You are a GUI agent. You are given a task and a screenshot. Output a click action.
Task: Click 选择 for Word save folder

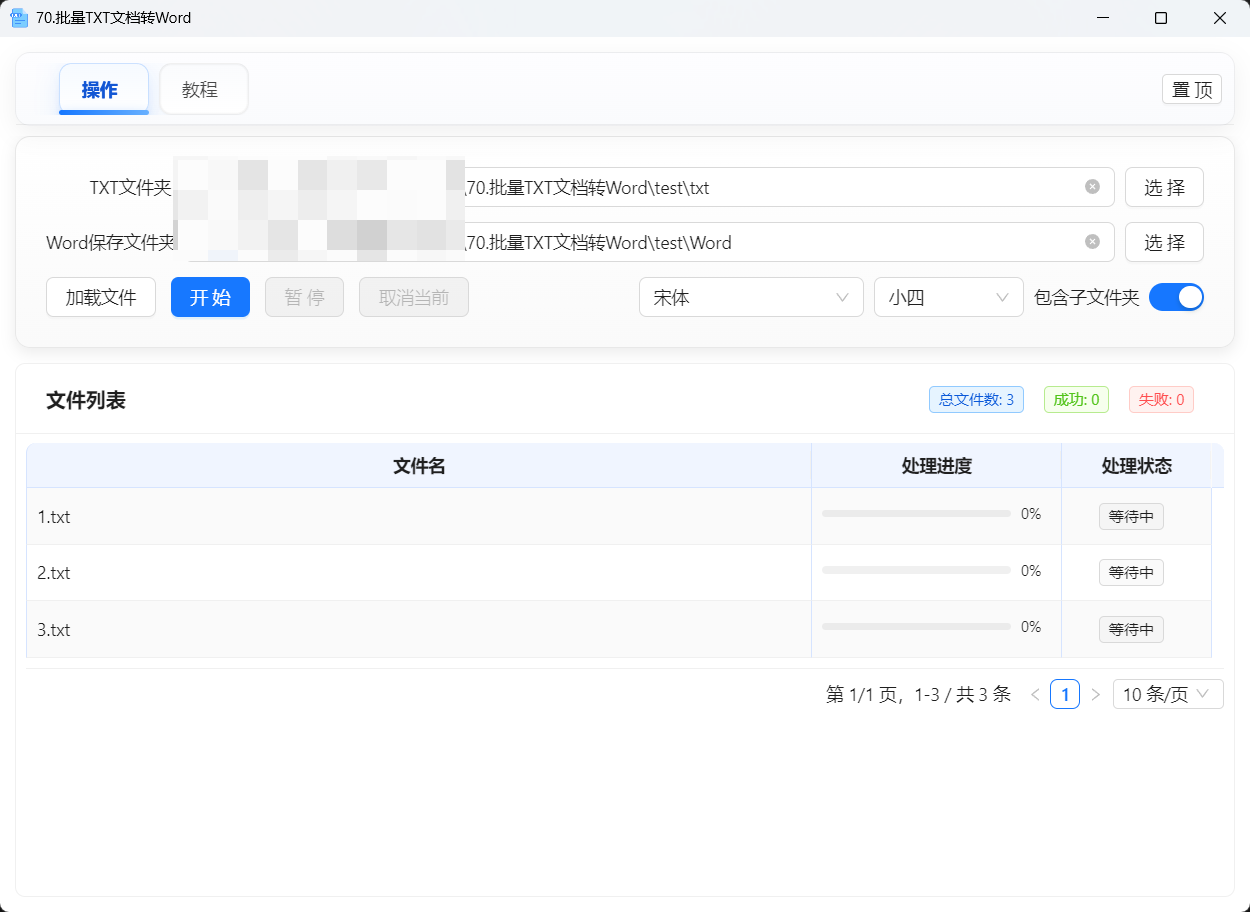pyautogui.click(x=1164, y=242)
